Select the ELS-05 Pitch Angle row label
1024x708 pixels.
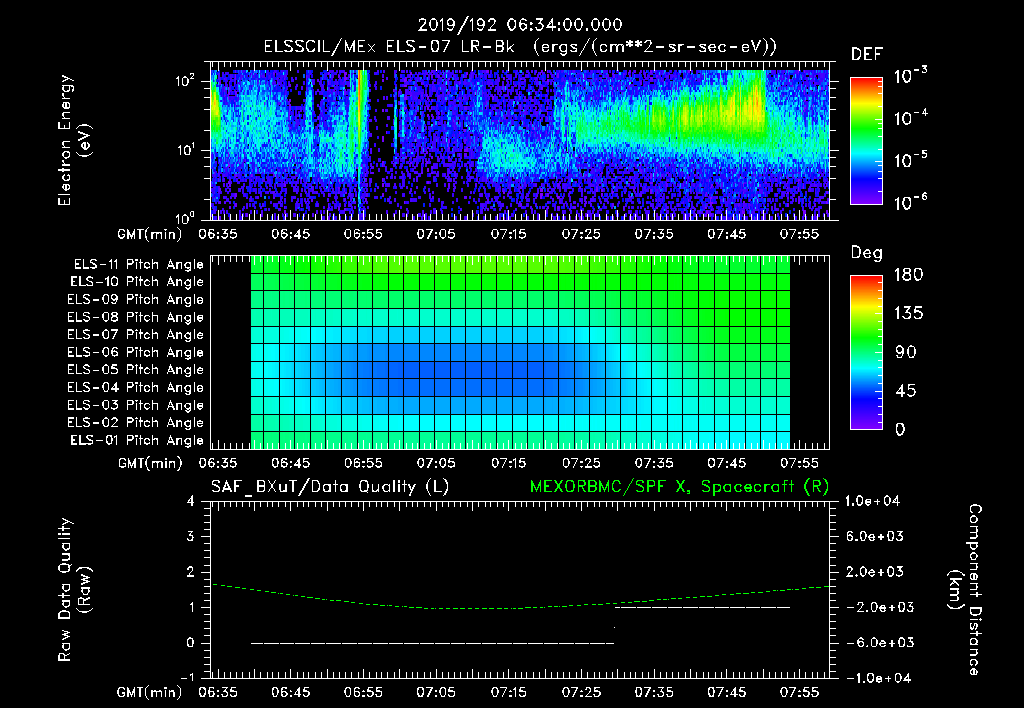[136, 370]
